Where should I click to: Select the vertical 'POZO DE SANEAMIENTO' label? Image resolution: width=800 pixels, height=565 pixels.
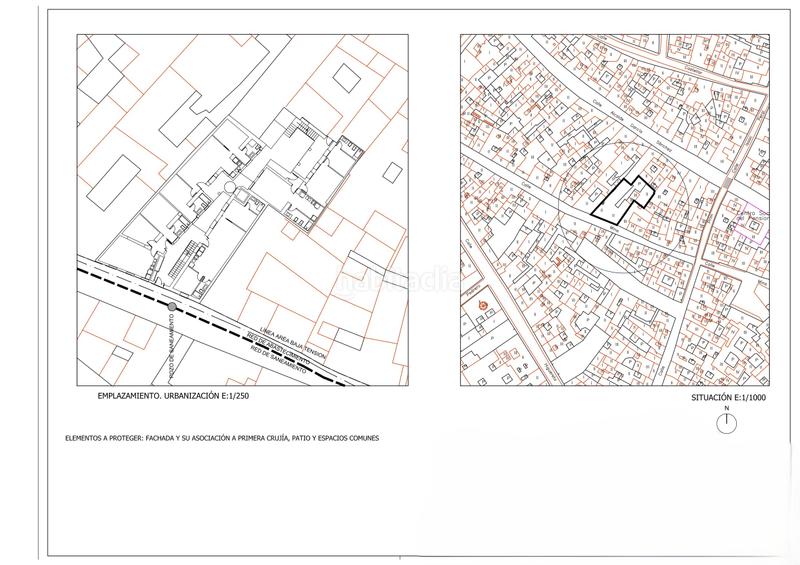173,343
